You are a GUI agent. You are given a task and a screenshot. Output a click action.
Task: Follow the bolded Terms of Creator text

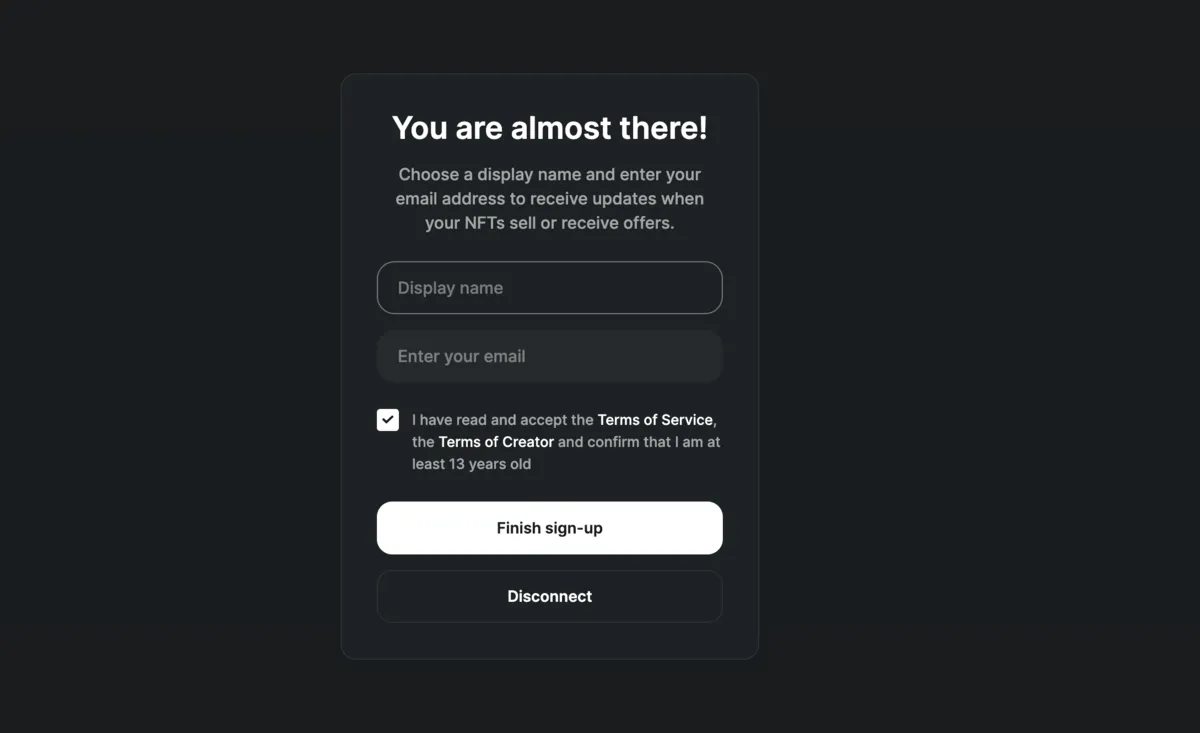click(x=496, y=442)
